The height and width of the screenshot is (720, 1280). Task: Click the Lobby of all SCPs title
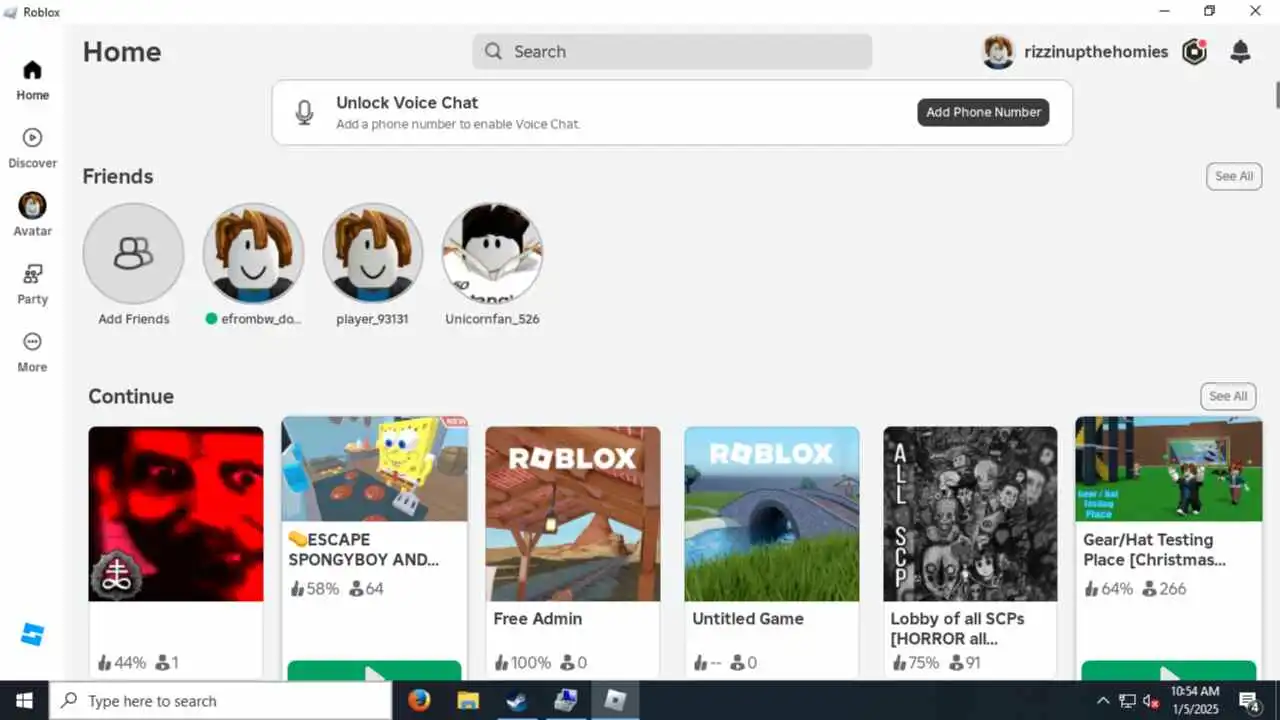[957, 628]
